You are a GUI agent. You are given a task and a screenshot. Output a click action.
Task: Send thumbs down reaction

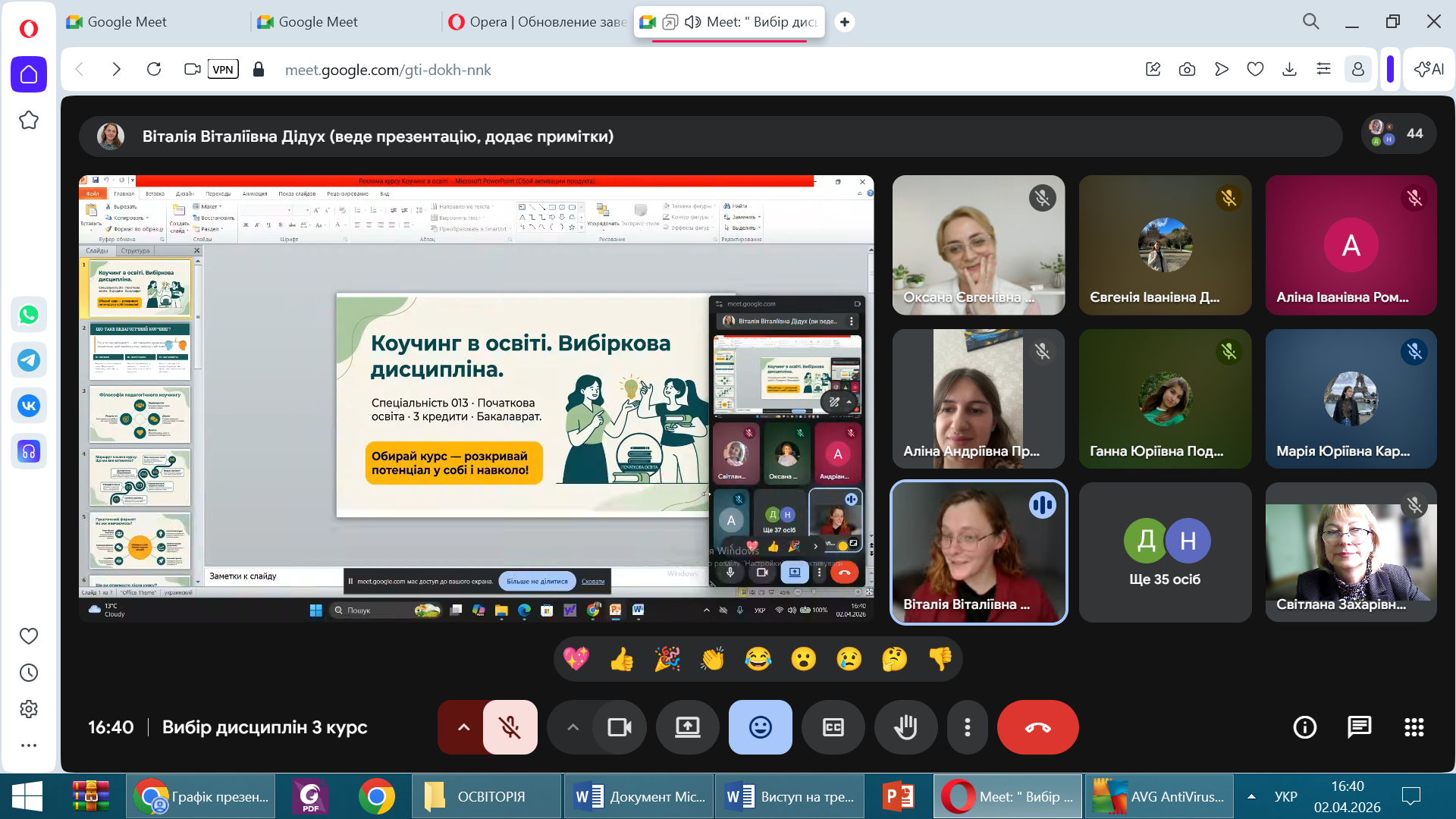940,659
